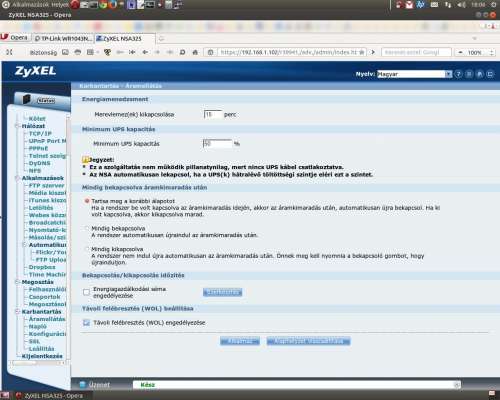Go back with the Opera back arrow

145,52
